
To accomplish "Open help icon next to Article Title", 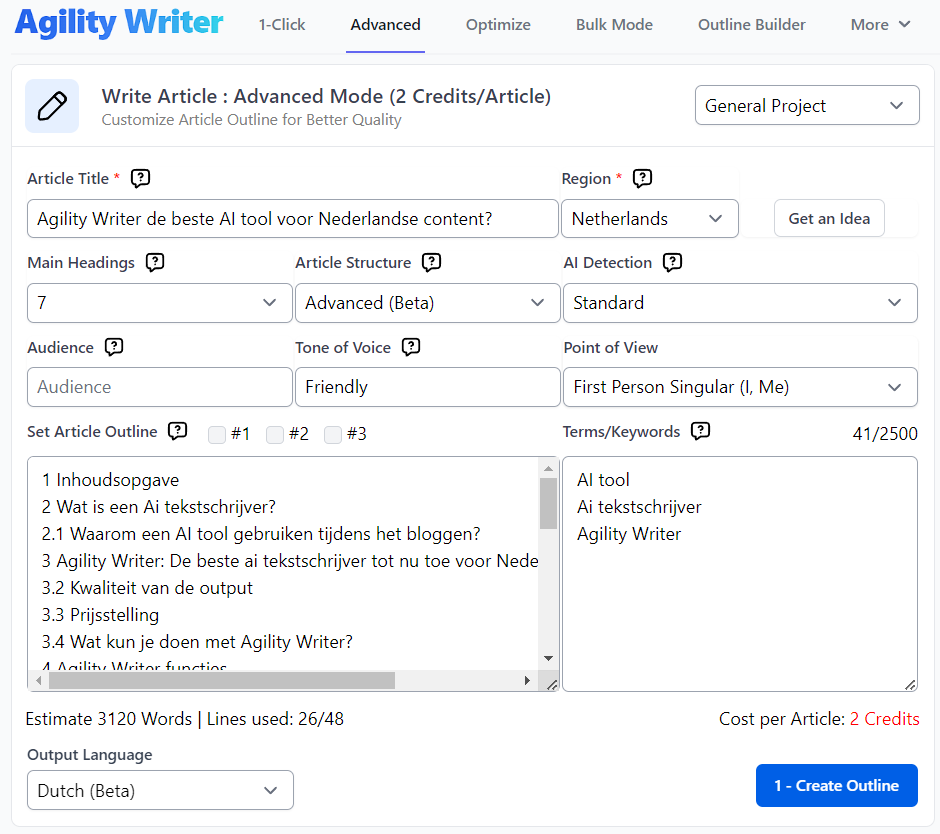I will [140, 178].
